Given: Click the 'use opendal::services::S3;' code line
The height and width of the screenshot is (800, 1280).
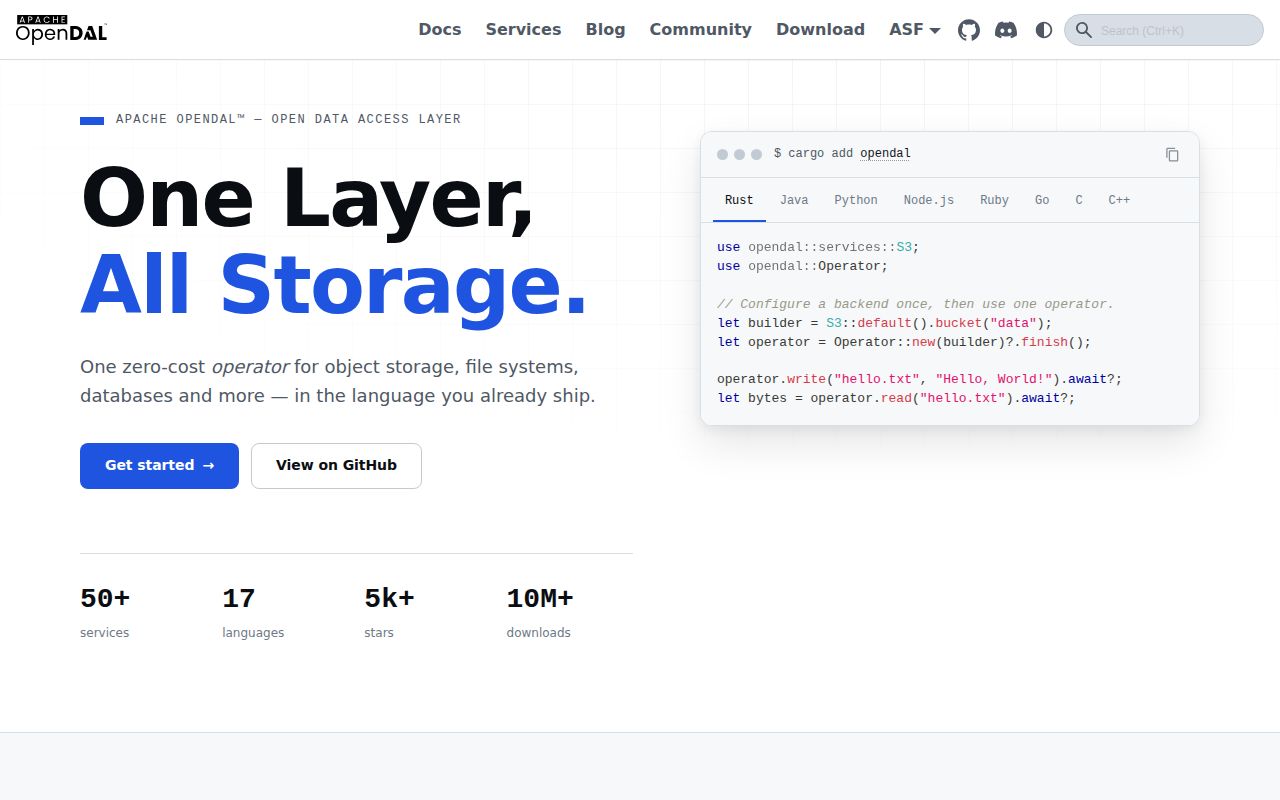Looking at the screenshot, I should click(x=817, y=247).
